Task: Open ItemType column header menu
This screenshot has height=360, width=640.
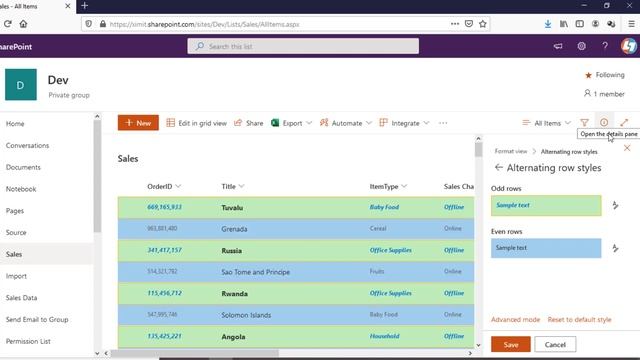Action: 388,187
